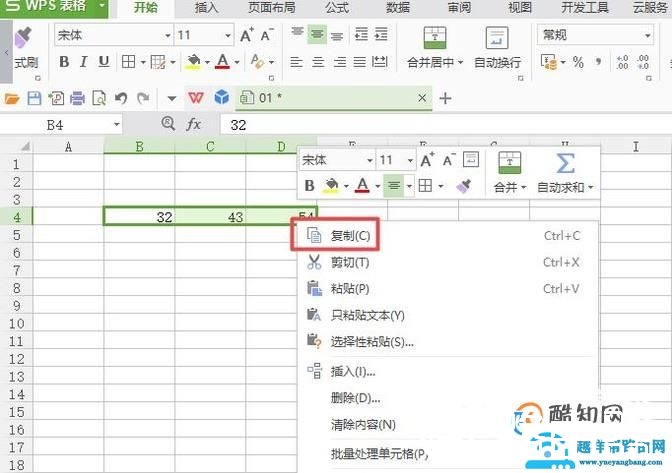The width and height of the screenshot is (672, 473).
Task: Toggle Italic formatting in the ribbon
Action: 84,62
